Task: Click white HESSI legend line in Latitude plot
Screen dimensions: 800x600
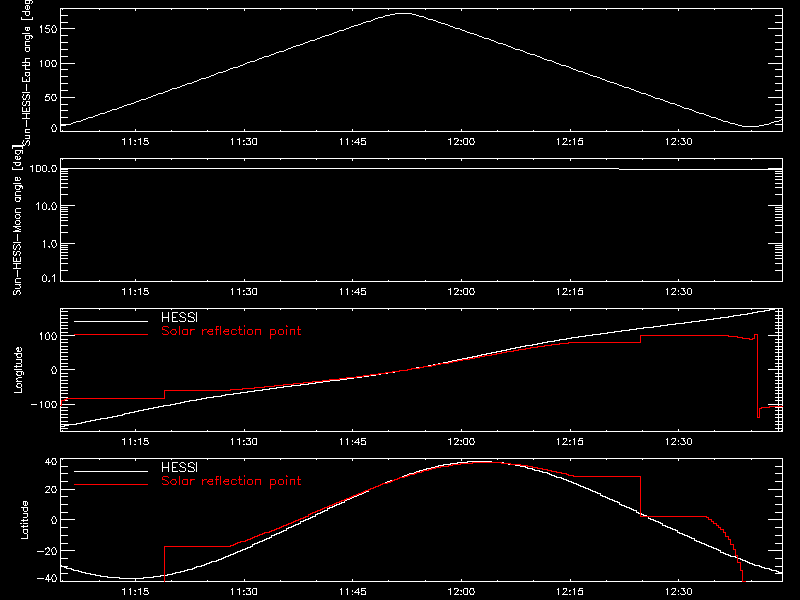Action: [111, 471]
